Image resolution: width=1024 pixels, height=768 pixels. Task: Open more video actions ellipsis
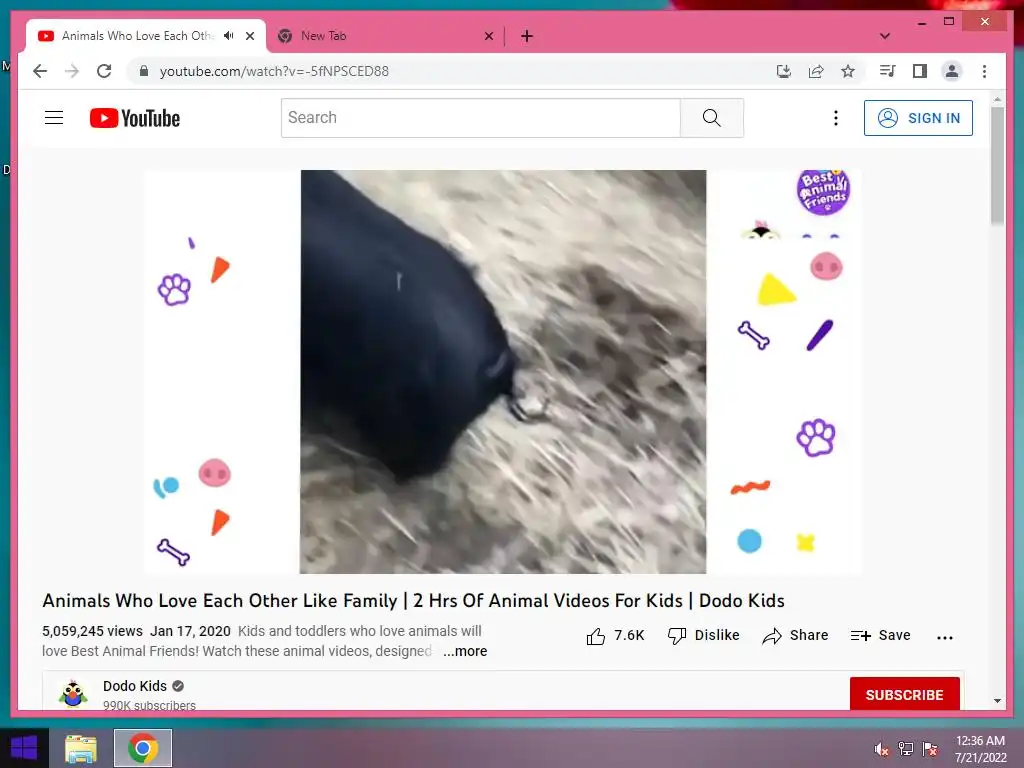944,637
